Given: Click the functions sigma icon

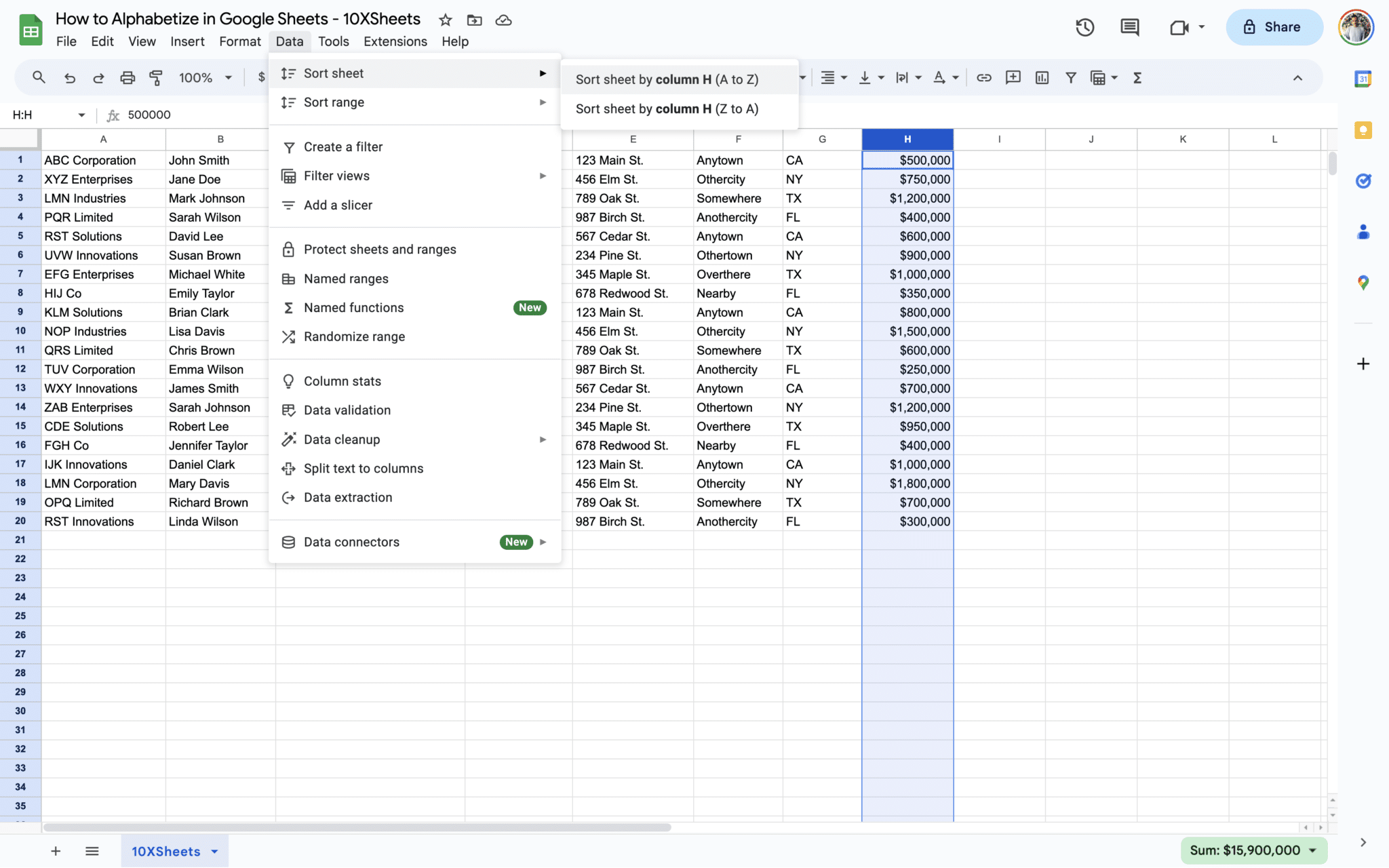Looking at the screenshot, I should (1137, 78).
